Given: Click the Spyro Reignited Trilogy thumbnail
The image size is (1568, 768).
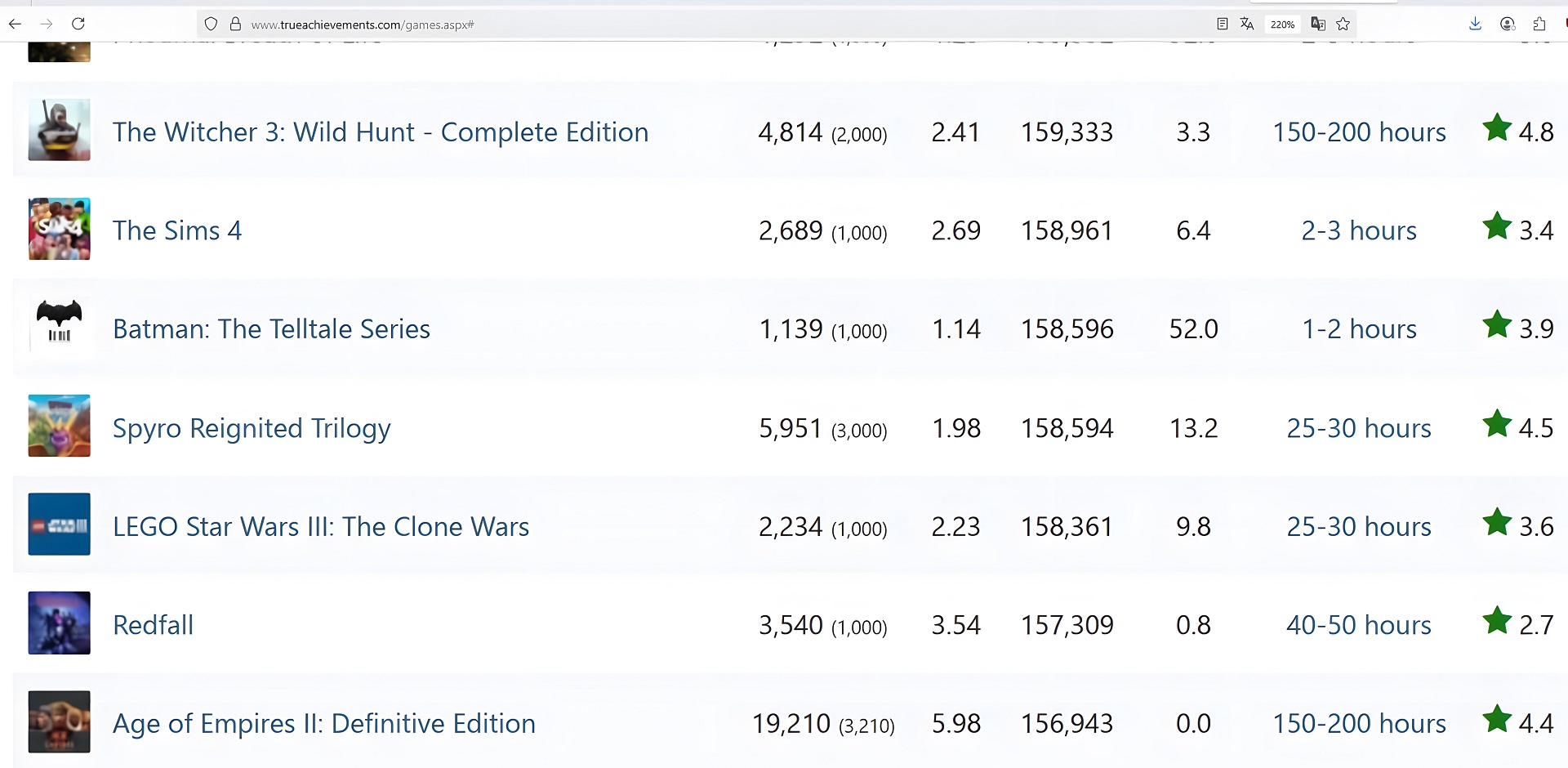Looking at the screenshot, I should tap(59, 426).
